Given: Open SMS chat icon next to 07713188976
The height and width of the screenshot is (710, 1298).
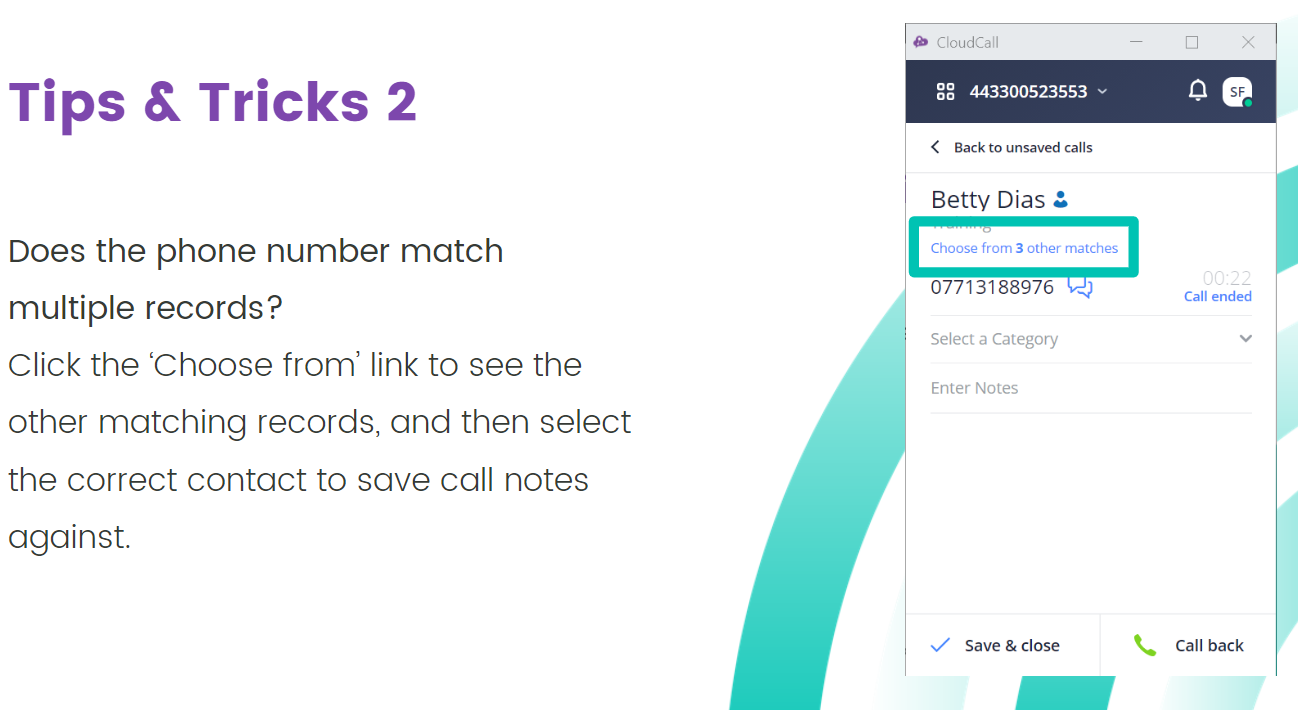Looking at the screenshot, I should coord(1080,287).
